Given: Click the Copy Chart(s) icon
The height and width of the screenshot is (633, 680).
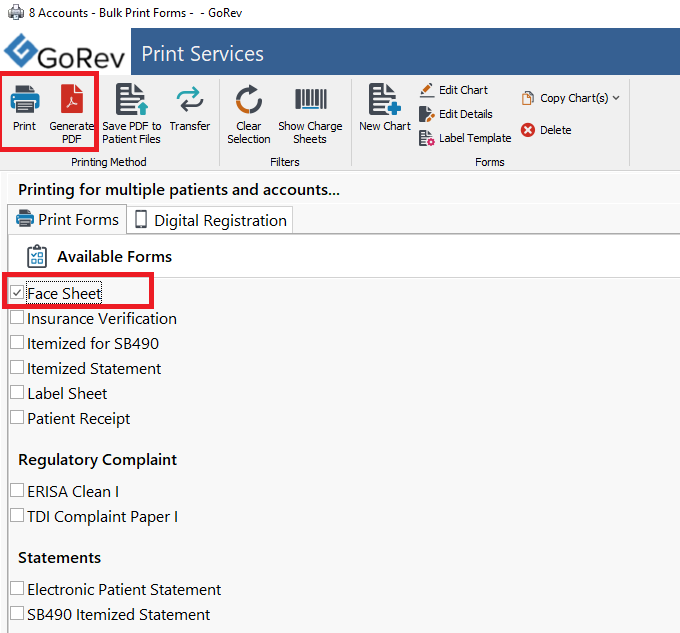Looking at the screenshot, I should [528, 98].
